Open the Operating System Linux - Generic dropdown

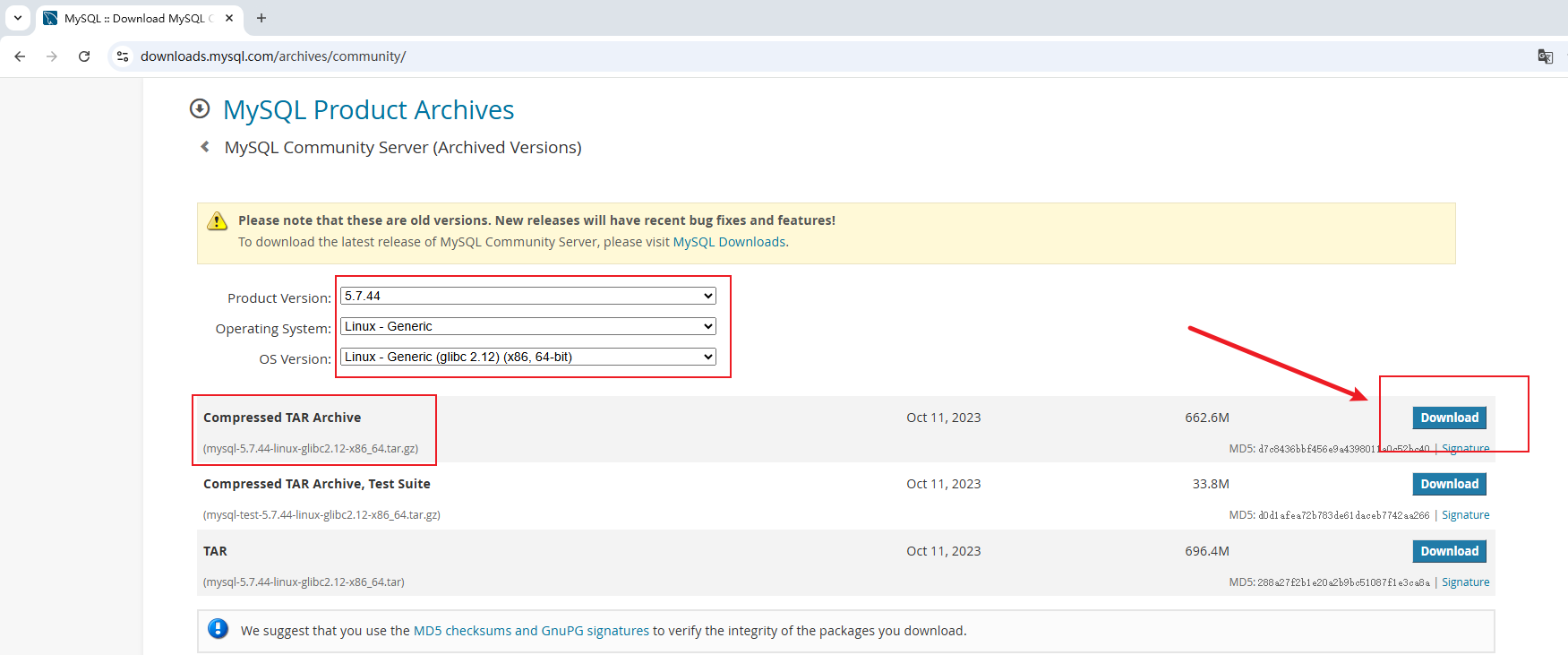click(528, 326)
